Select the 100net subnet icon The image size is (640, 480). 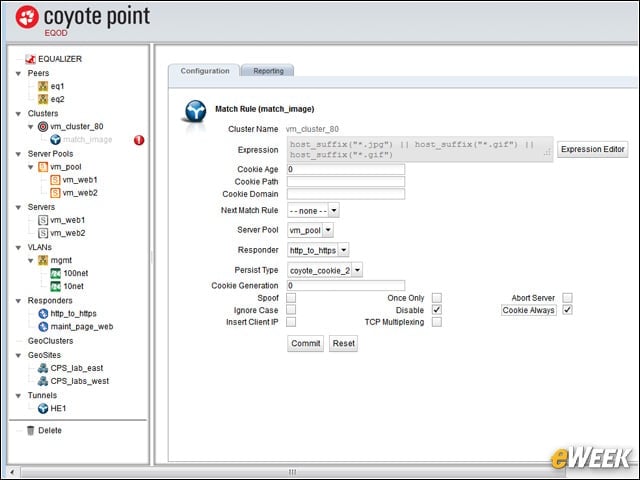point(56,273)
